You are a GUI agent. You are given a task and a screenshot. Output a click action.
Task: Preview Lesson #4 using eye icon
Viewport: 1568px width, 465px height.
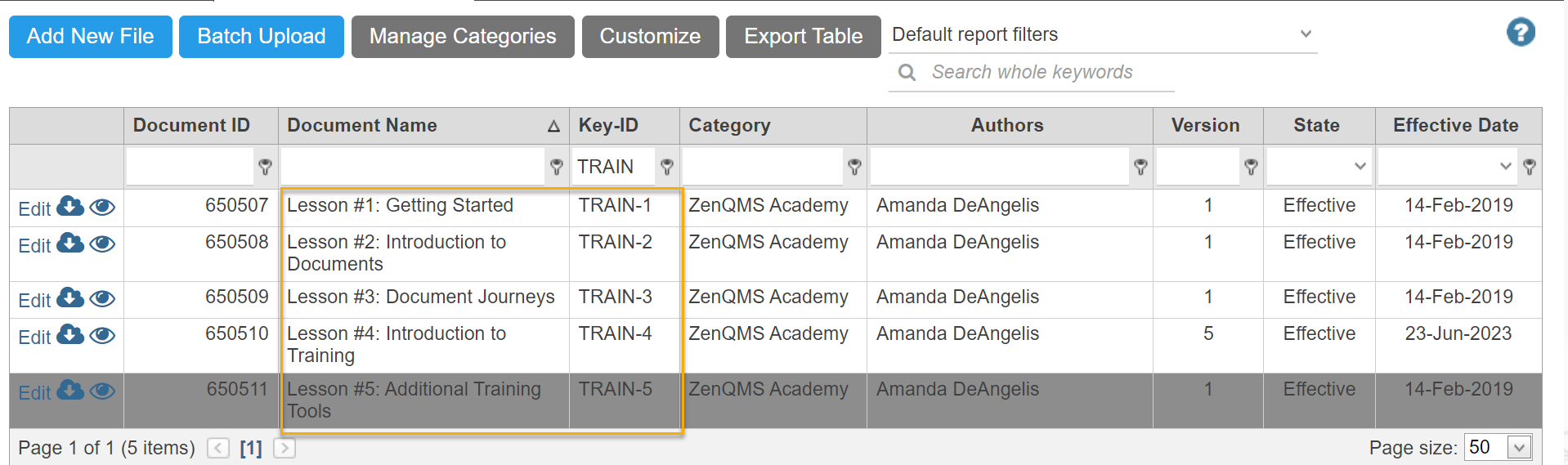102,335
